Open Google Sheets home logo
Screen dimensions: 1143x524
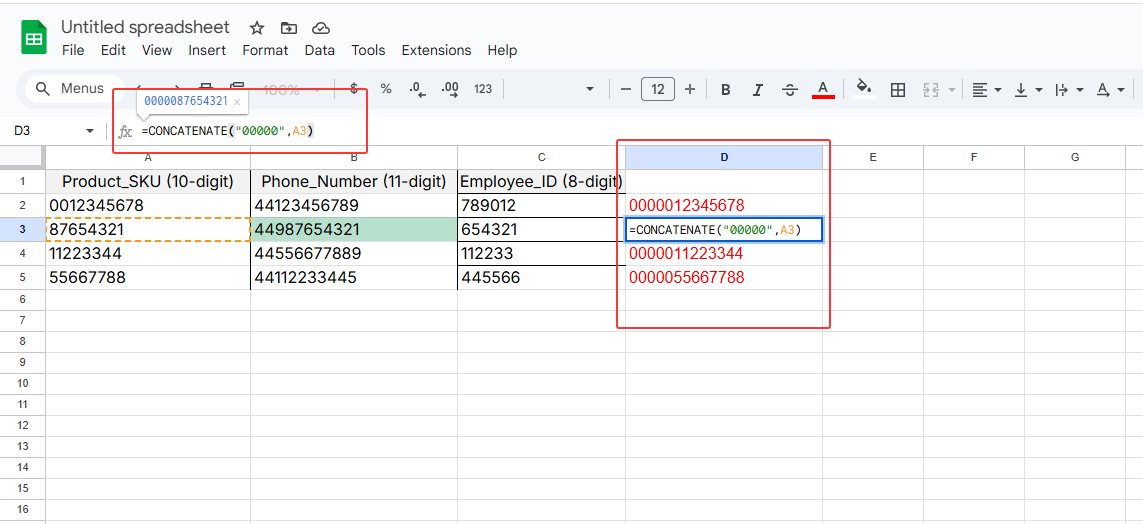coord(34,39)
